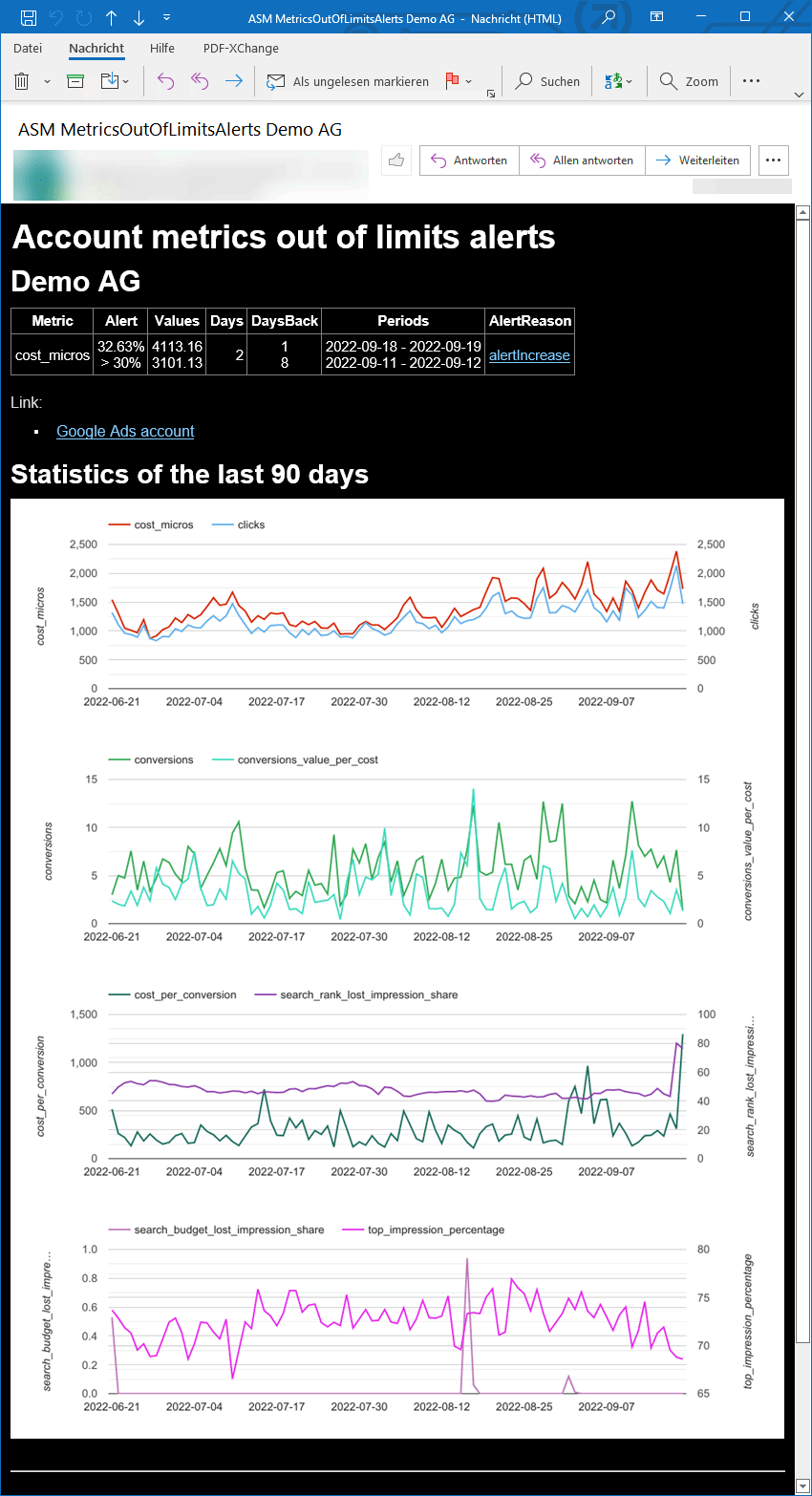Click the purple reply arrow icon
This screenshot has width=812, height=1496.
pos(164,81)
